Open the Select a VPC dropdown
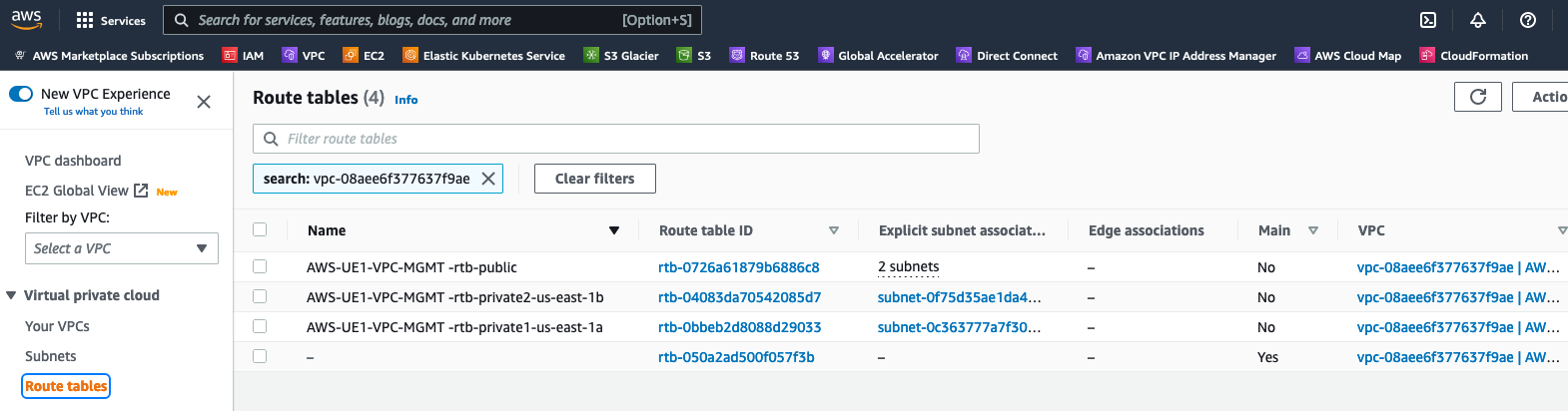 pos(122,248)
